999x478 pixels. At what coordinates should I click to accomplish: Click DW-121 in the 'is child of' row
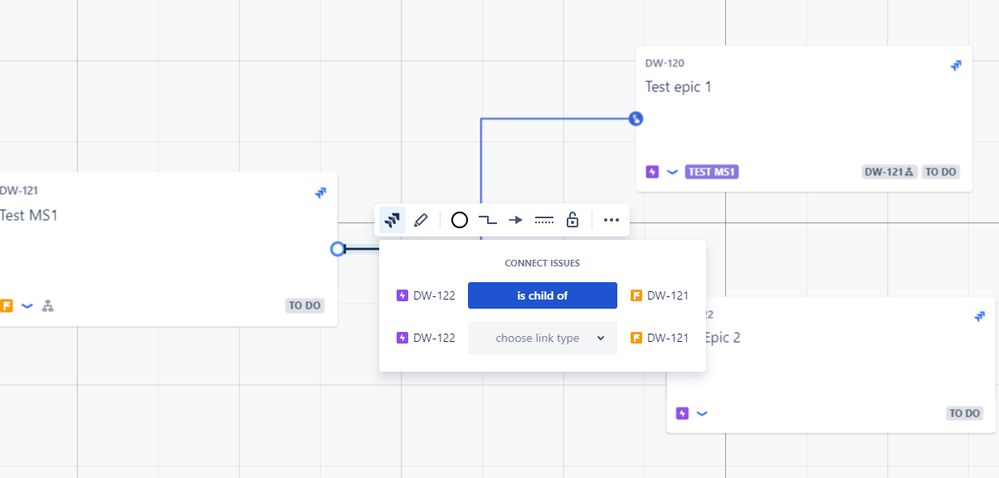pos(668,296)
